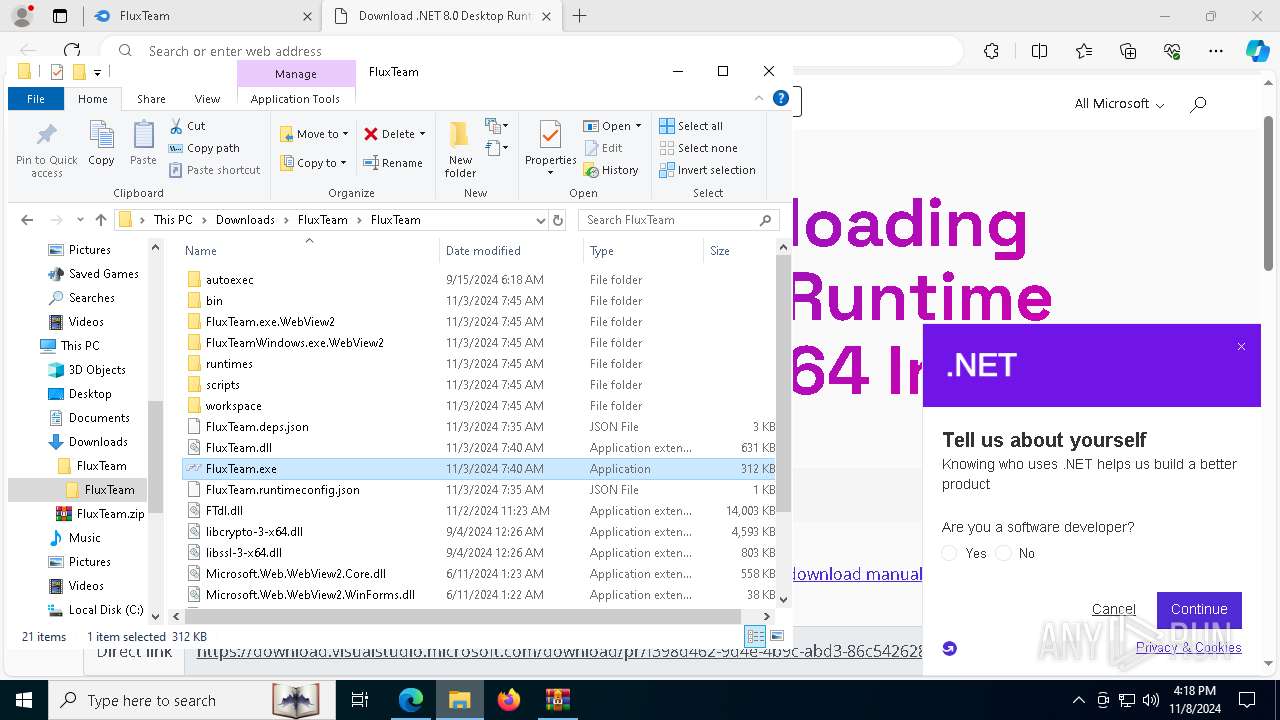The height and width of the screenshot is (720, 1280).
Task: Open Privacy & Cookies link
Action: pos(1189,647)
